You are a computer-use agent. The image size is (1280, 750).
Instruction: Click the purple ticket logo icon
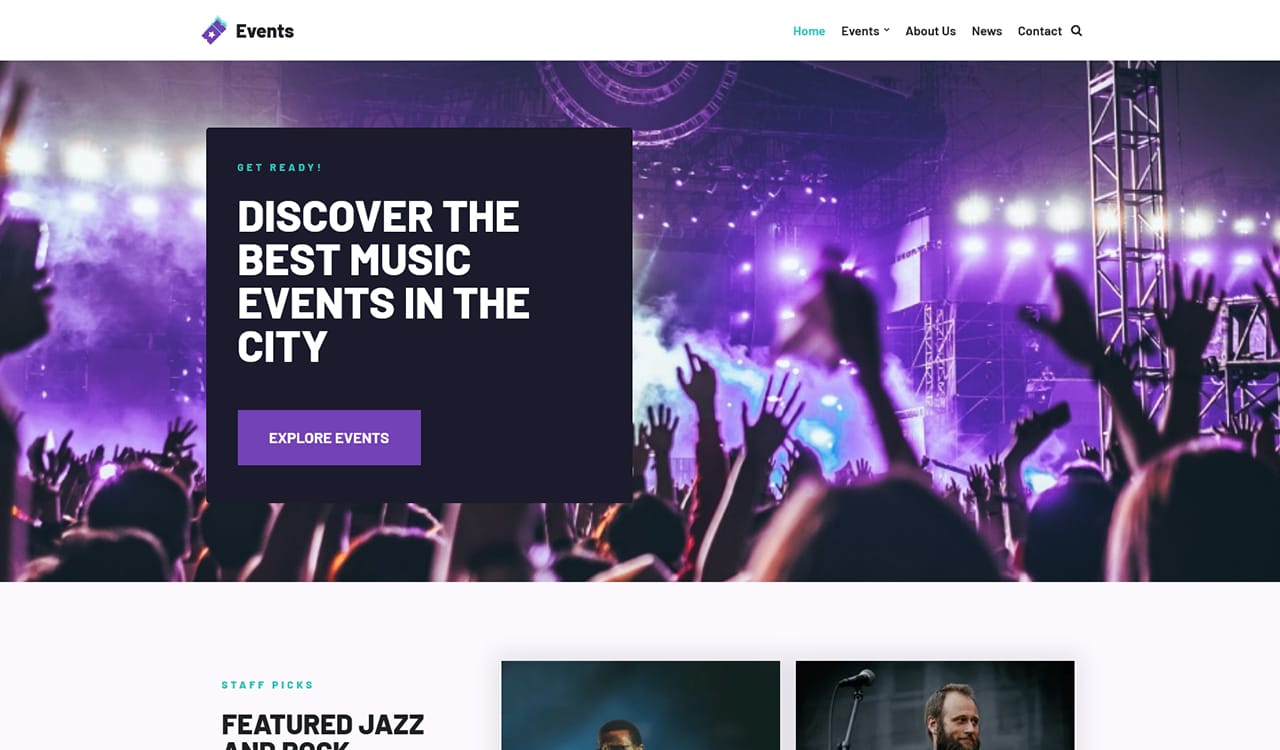(x=214, y=31)
